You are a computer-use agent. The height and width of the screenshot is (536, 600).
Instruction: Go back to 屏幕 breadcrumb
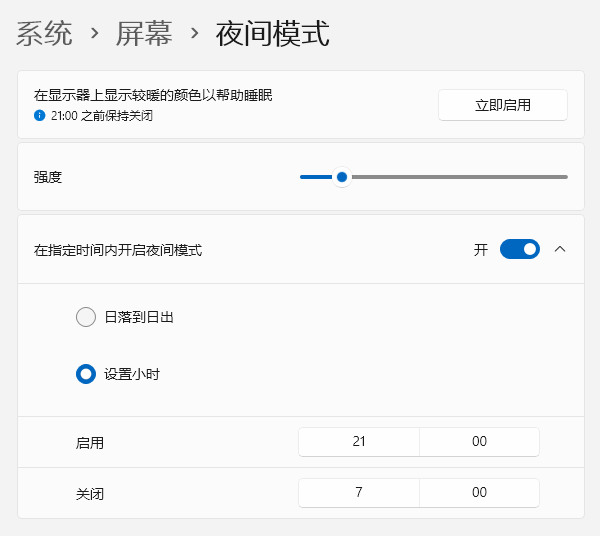(x=144, y=34)
